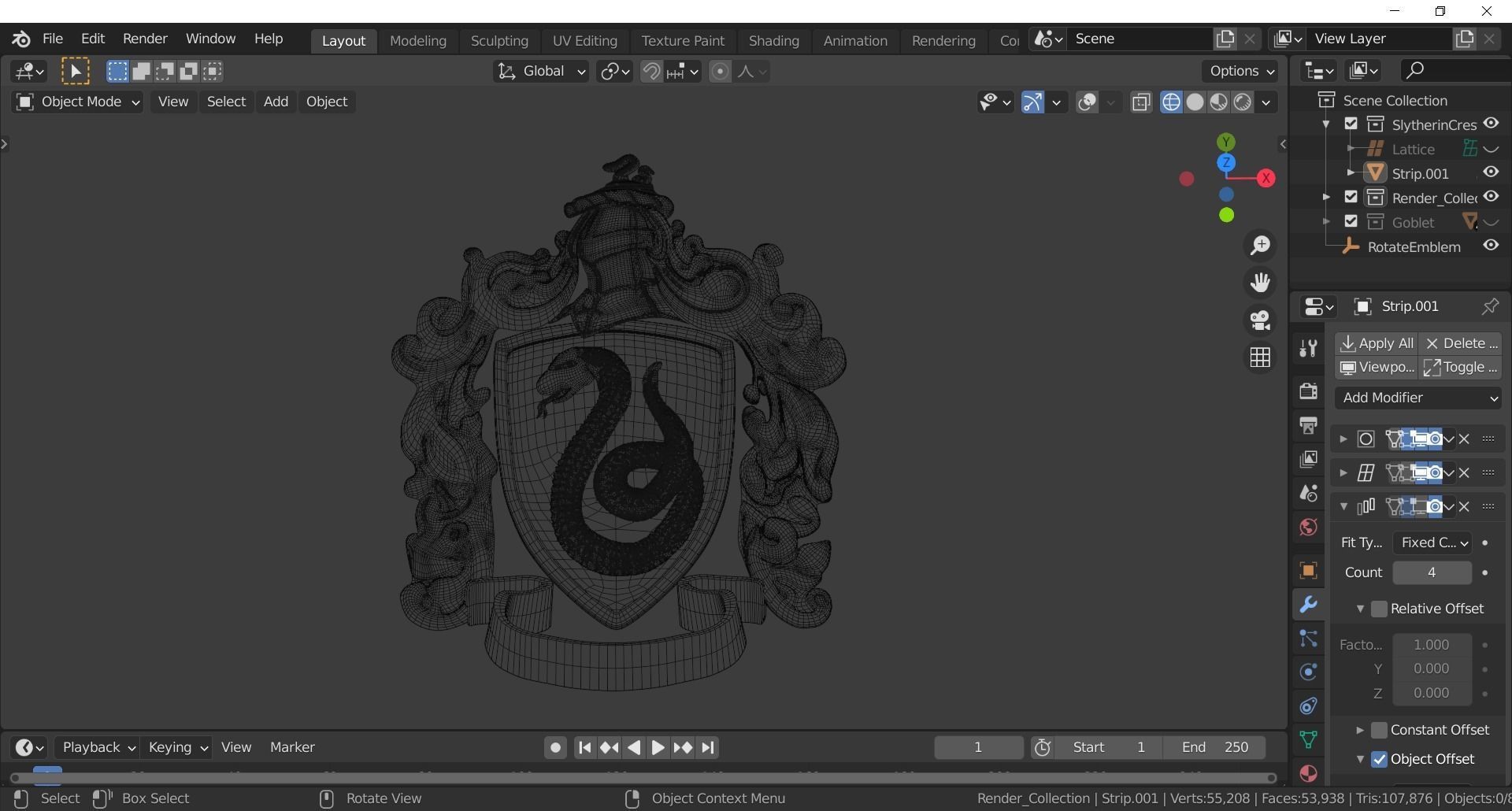This screenshot has width=1512, height=811.
Task: Enable Constant Offset checkbox
Action: [1379, 730]
